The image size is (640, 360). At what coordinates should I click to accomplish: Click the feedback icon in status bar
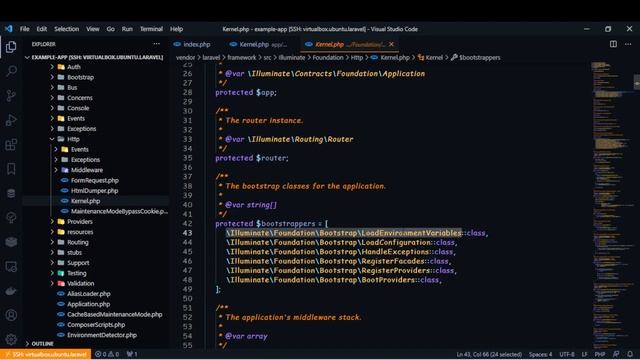pyautogui.click(x=616, y=354)
